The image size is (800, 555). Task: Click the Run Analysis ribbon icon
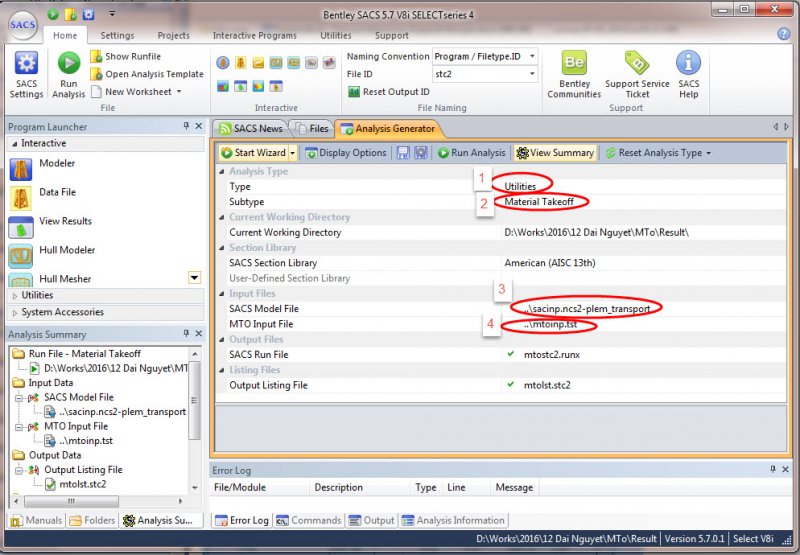(68, 74)
